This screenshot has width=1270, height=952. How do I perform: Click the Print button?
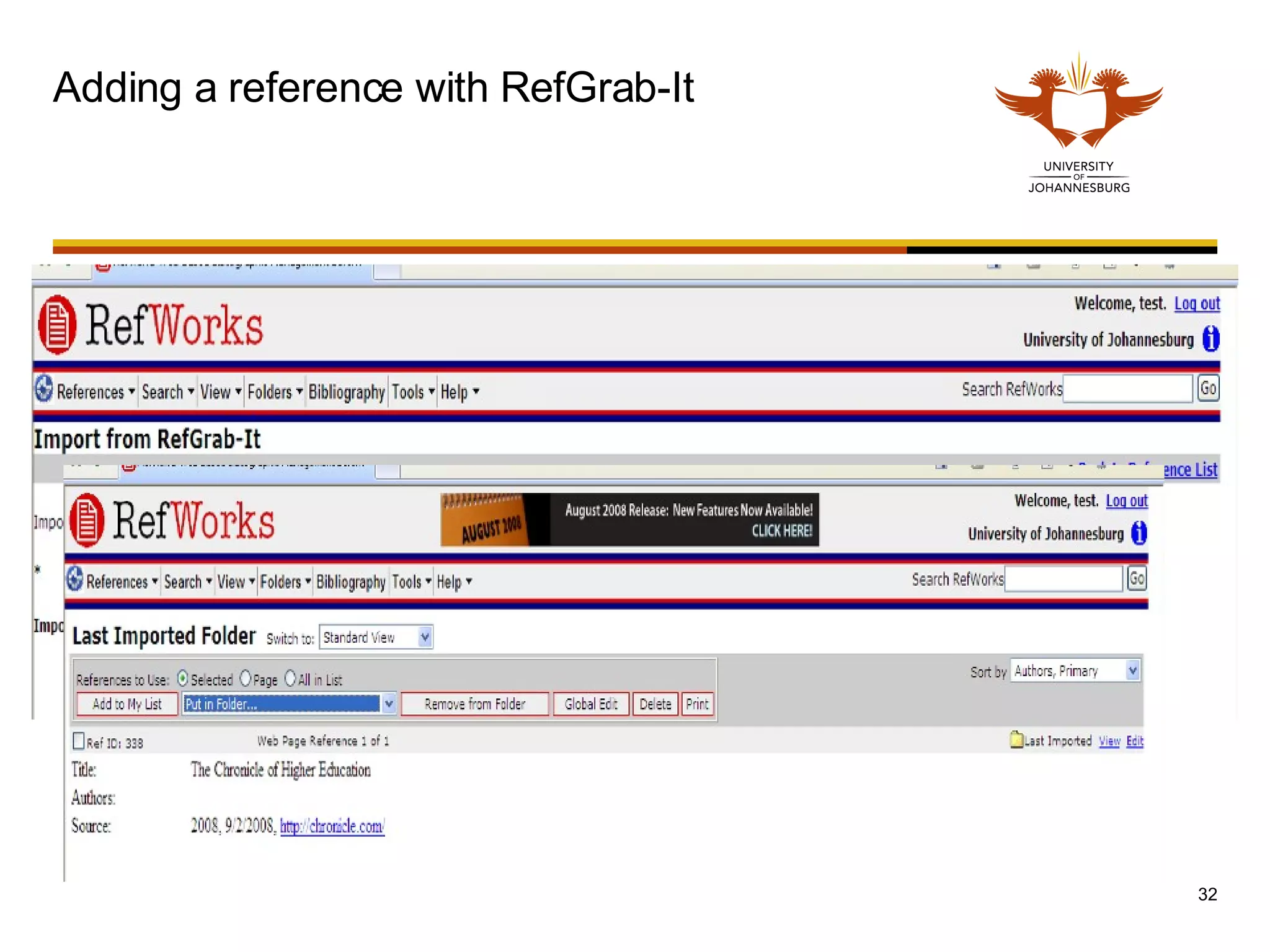click(697, 704)
